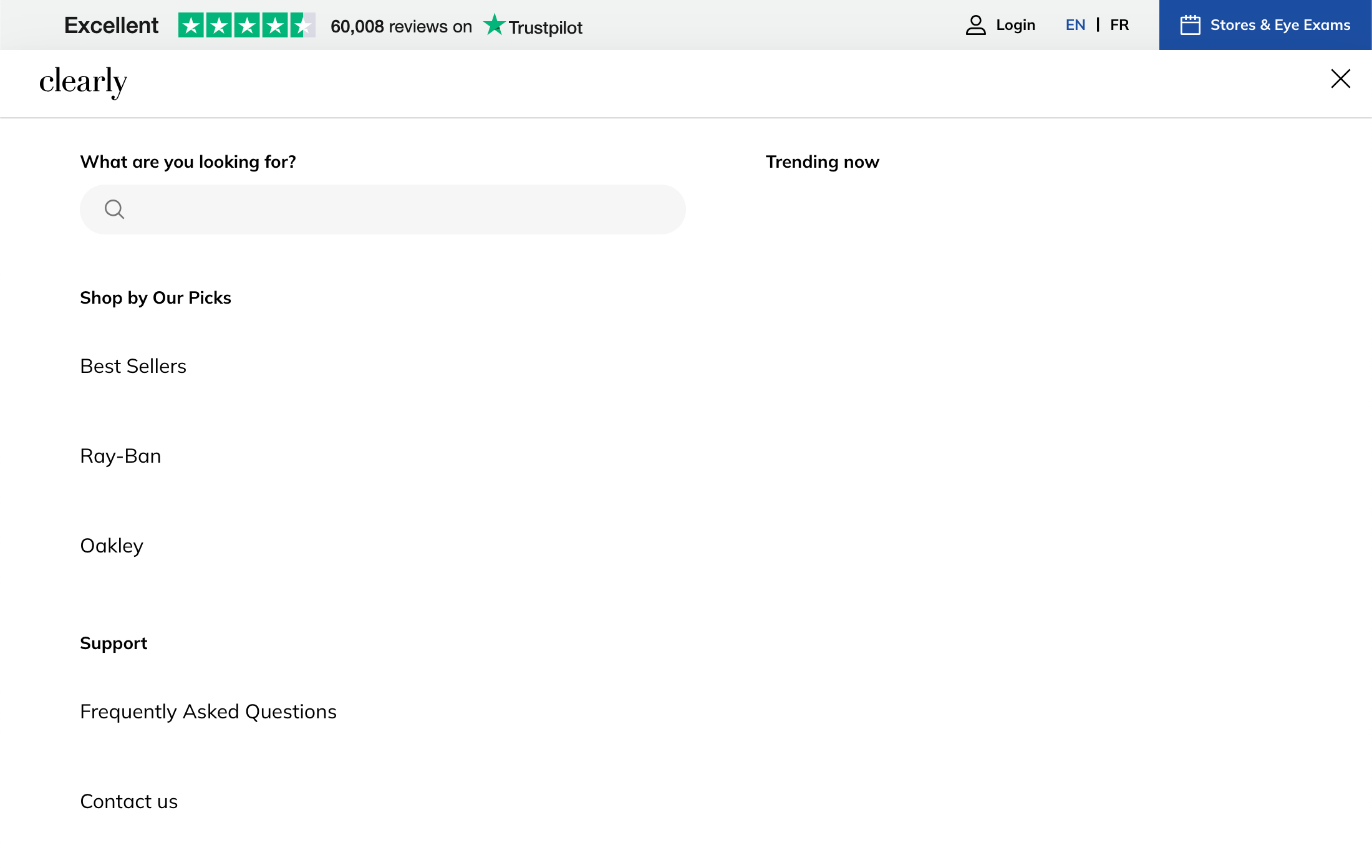This screenshot has height=868, width=1372.
Task: Click the clearly logo to go home
Action: [x=83, y=82]
